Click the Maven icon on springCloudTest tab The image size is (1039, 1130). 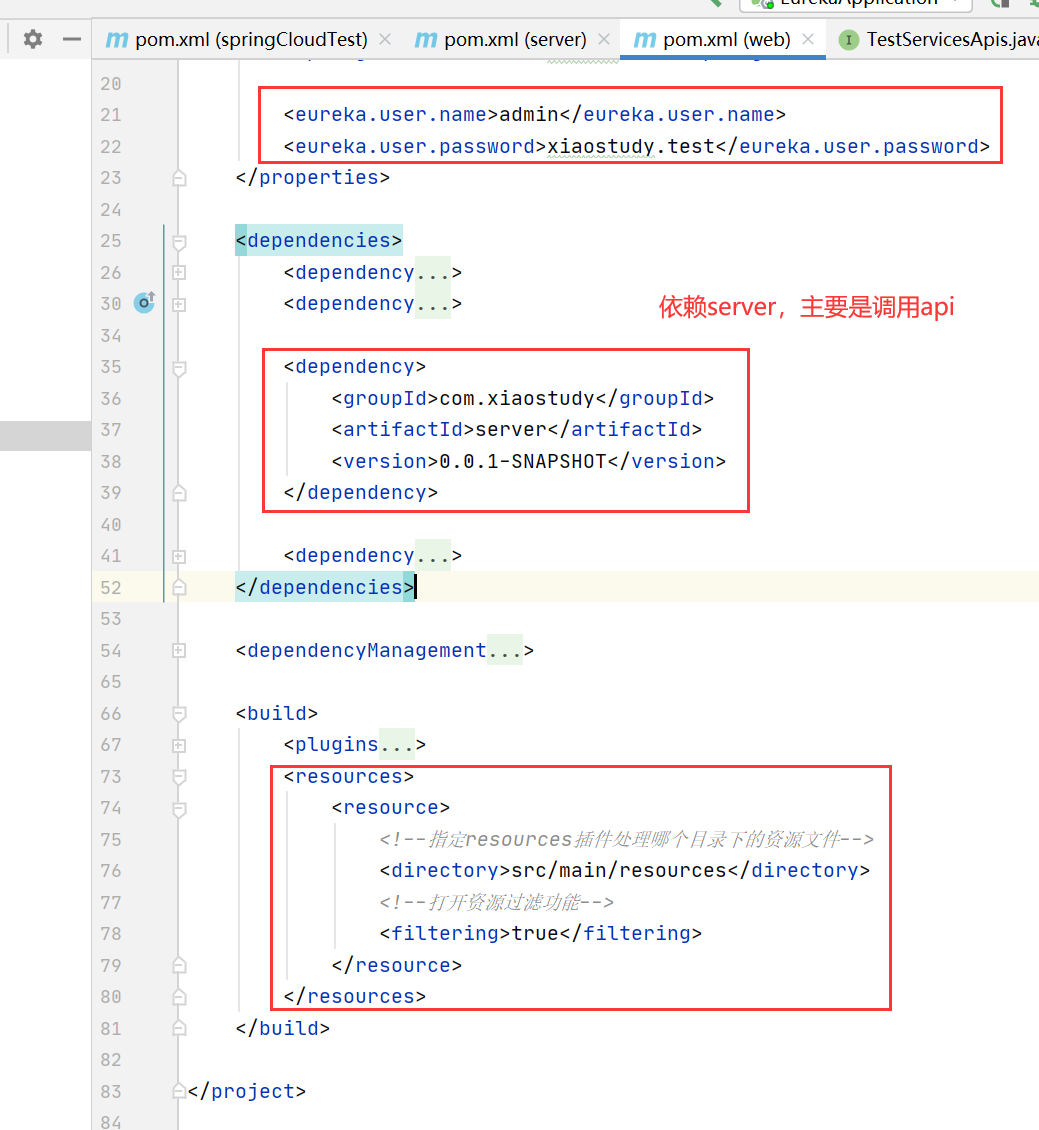point(117,40)
